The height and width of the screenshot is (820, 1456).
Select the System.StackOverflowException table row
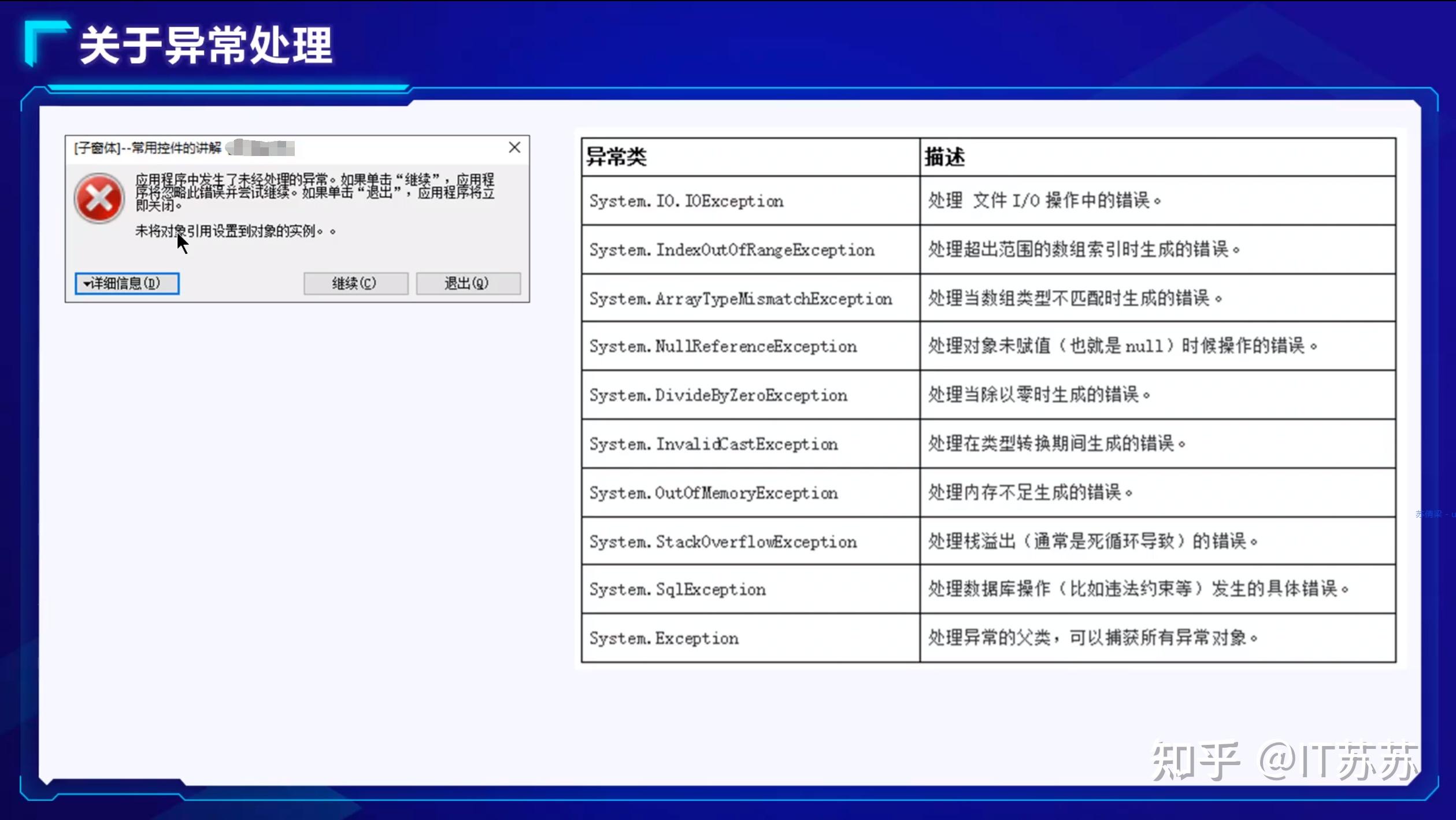723,542
